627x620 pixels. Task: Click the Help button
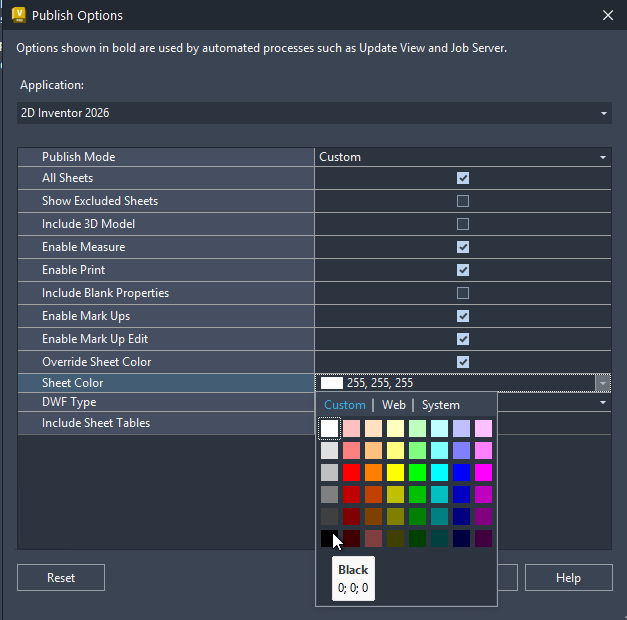[x=568, y=578]
